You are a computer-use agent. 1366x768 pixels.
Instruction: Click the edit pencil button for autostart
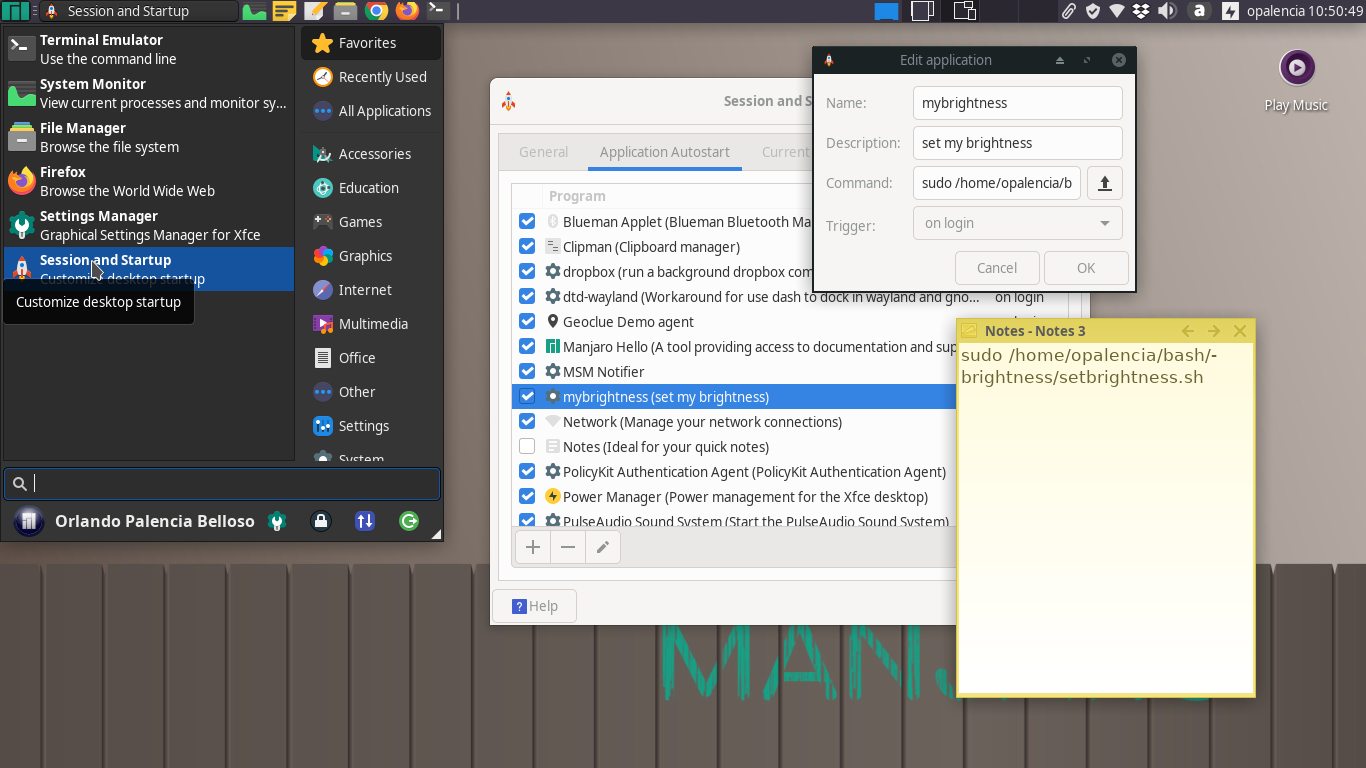click(x=603, y=547)
